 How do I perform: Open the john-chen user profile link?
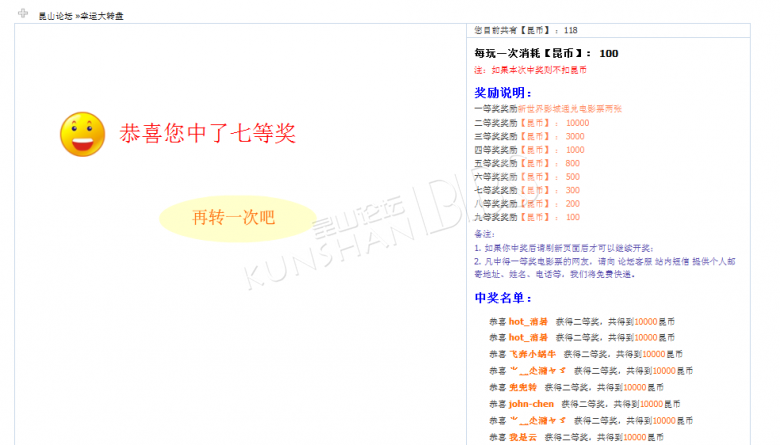tap(531, 403)
